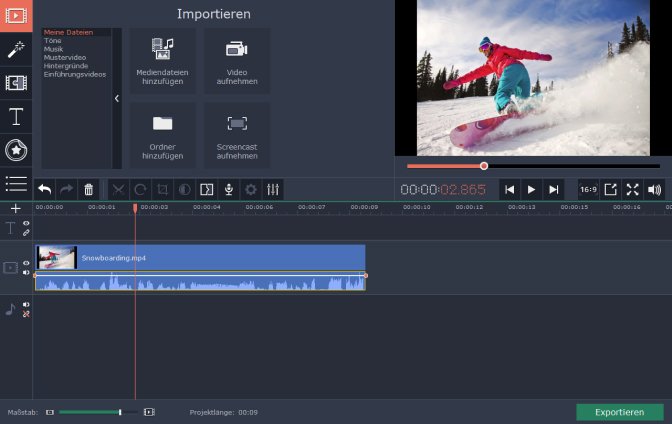Click the preview seek bar handle

[484, 166]
